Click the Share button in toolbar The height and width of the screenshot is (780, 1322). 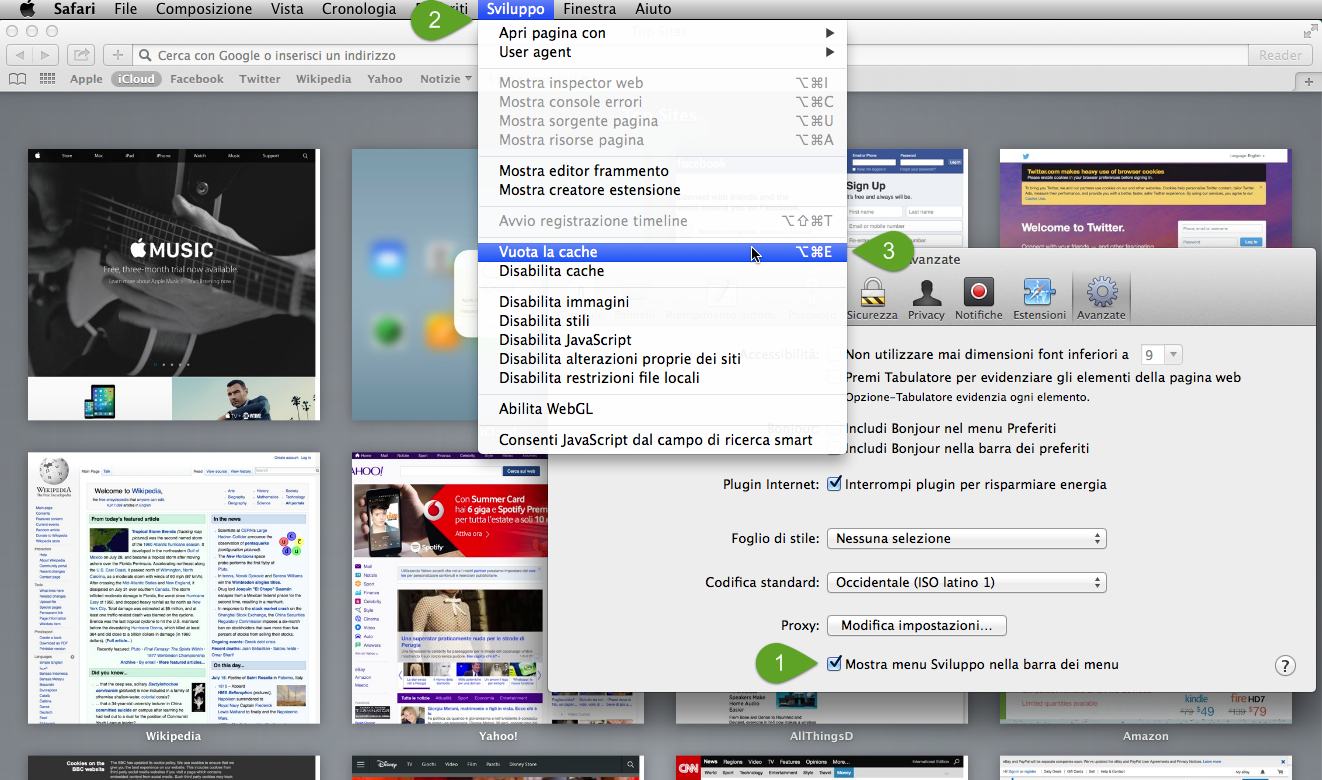coord(82,55)
